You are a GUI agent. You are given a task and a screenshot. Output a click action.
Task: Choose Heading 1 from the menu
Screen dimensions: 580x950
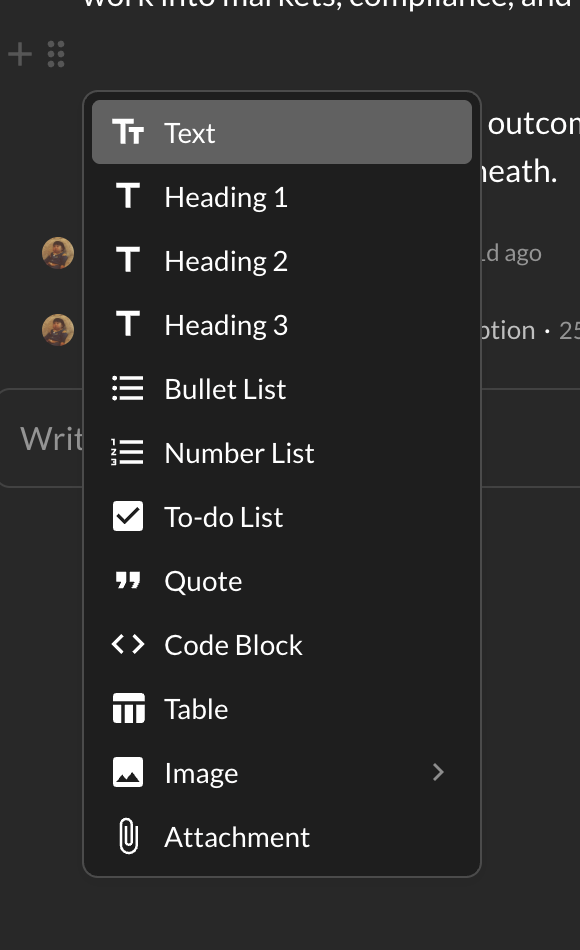coord(282,196)
